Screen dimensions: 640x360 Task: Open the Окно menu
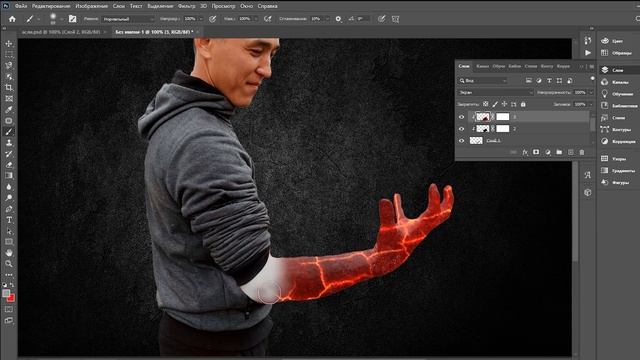coord(247,6)
